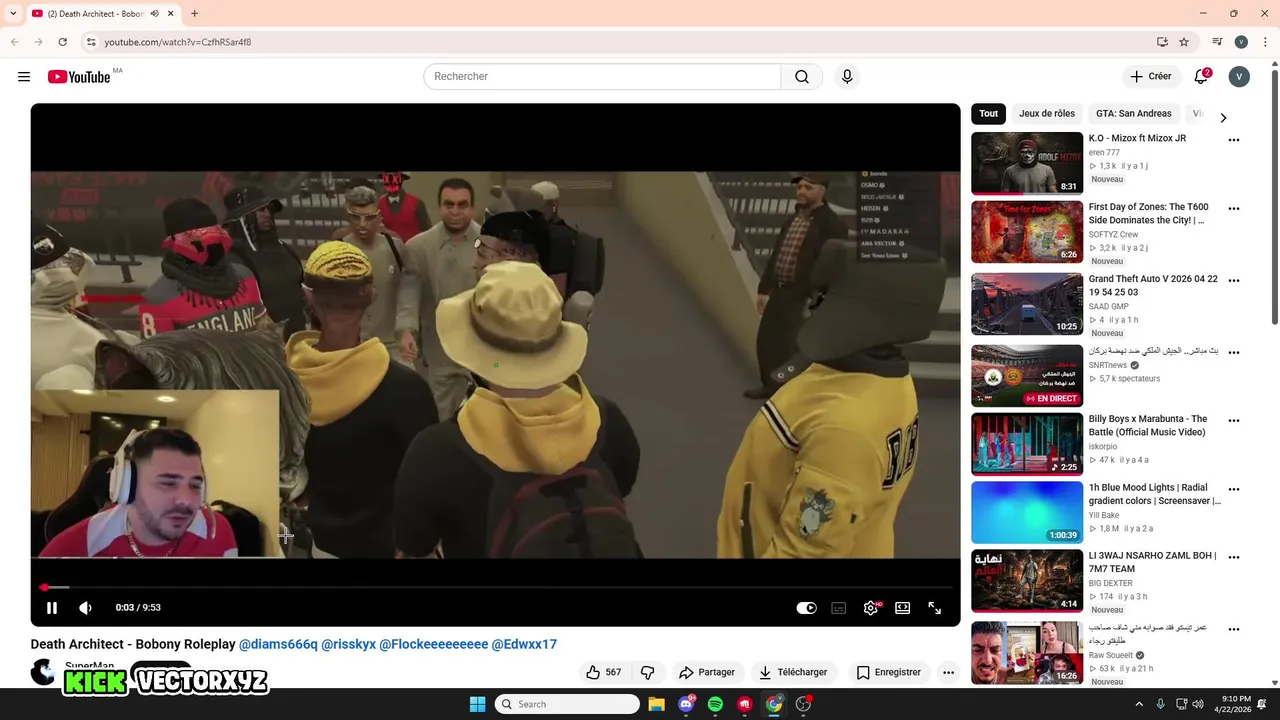Show hidden tray icons chevron

[1139, 704]
